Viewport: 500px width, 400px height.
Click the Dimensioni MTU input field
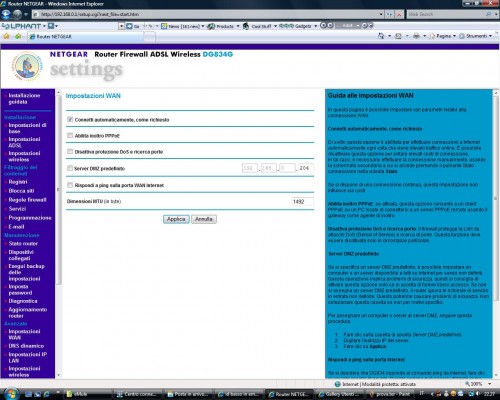tap(302, 201)
